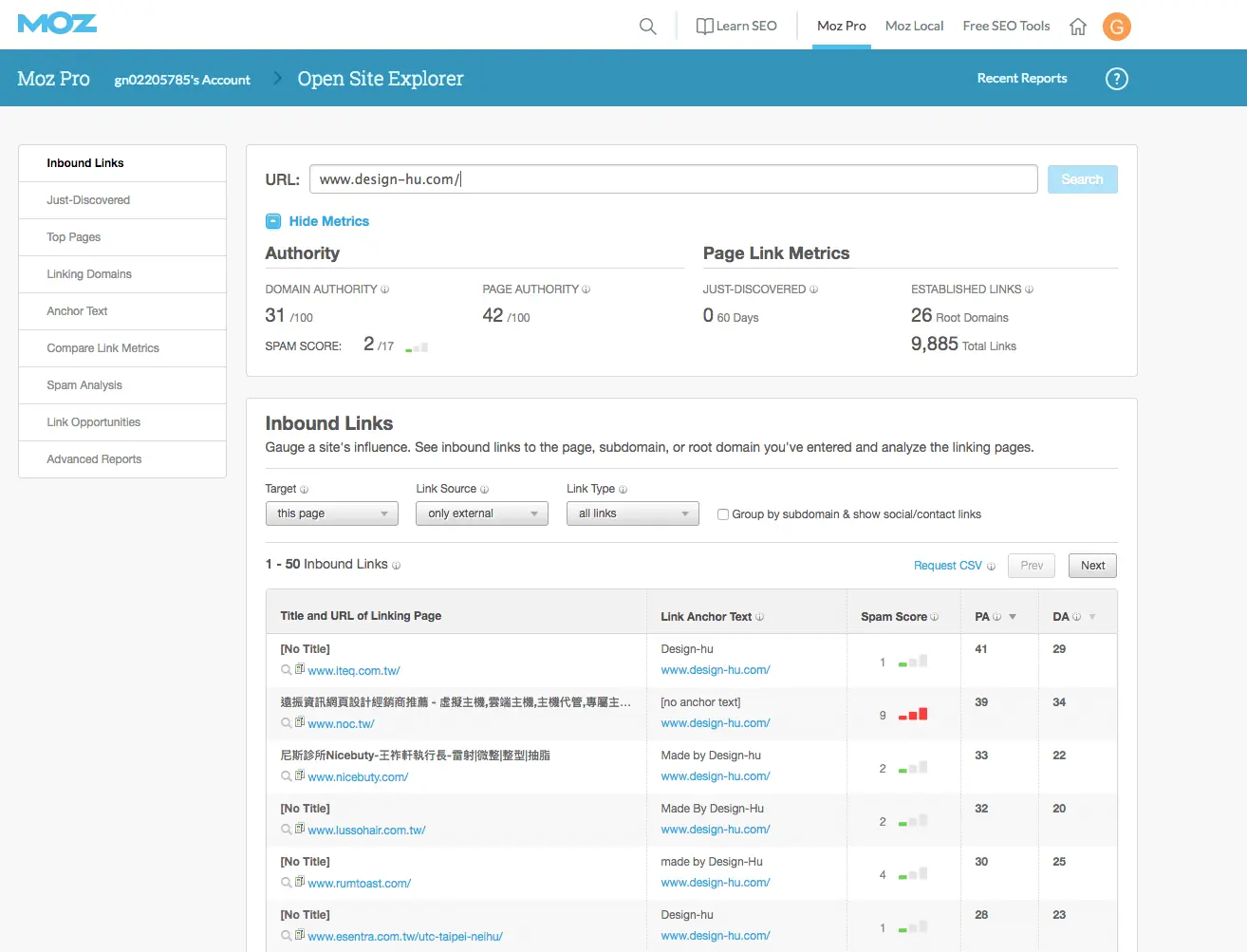Click the Learn SEO book icon
Viewport: 1247px width, 952px height.
[x=704, y=26]
